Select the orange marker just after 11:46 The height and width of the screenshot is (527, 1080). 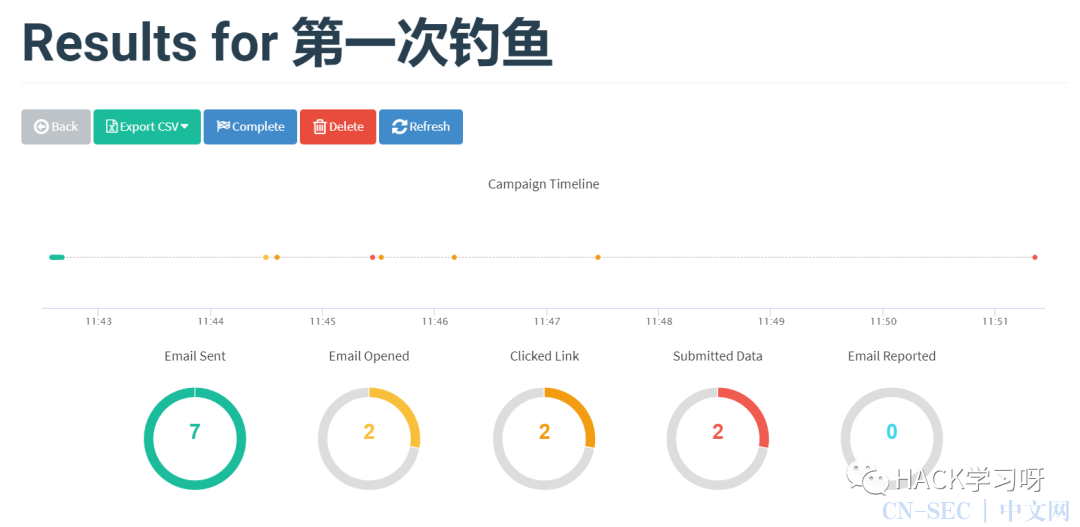pyautogui.click(x=454, y=257)
